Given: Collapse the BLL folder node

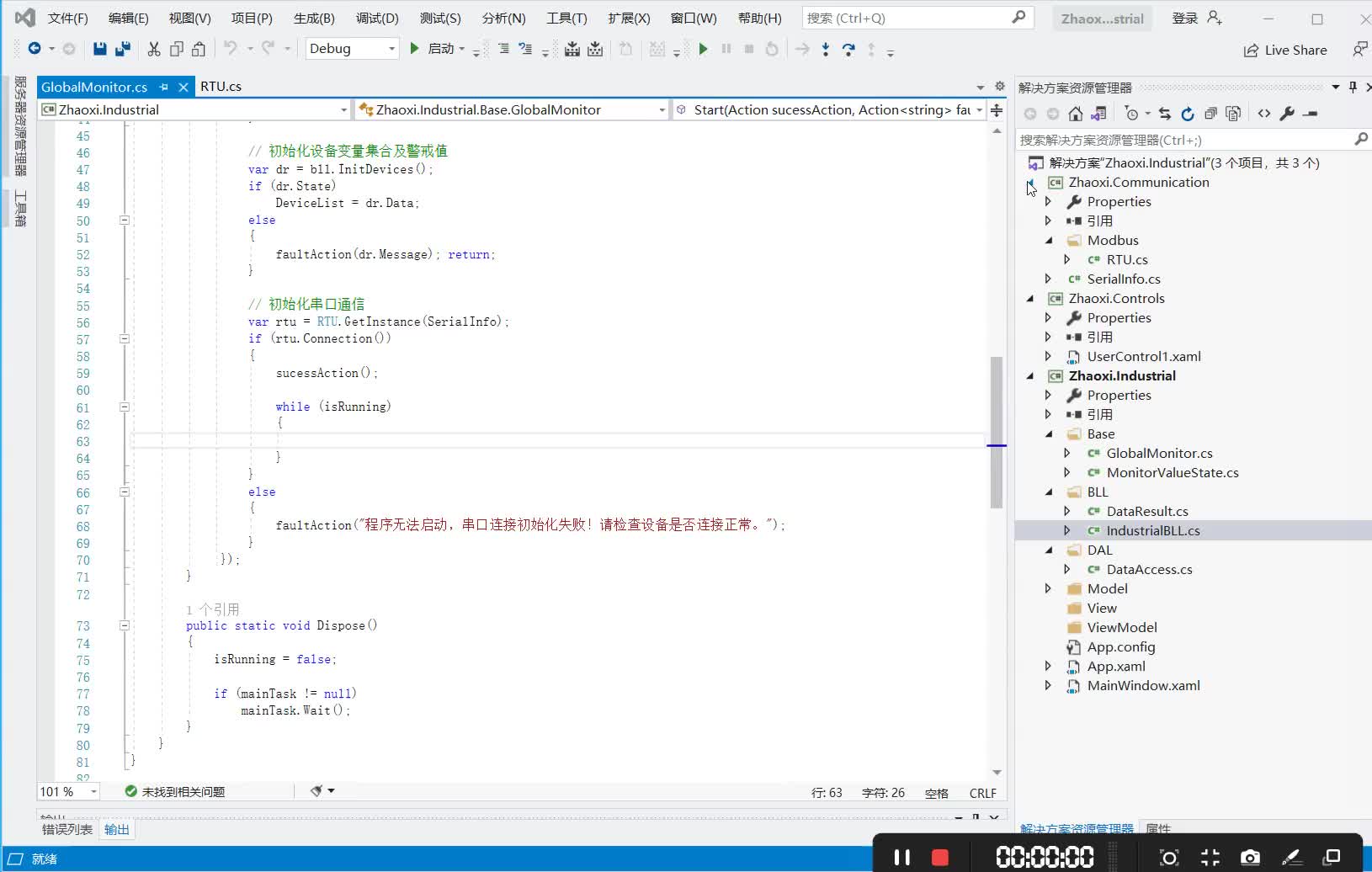Looking at the screenshot, I should [1049, 492].
